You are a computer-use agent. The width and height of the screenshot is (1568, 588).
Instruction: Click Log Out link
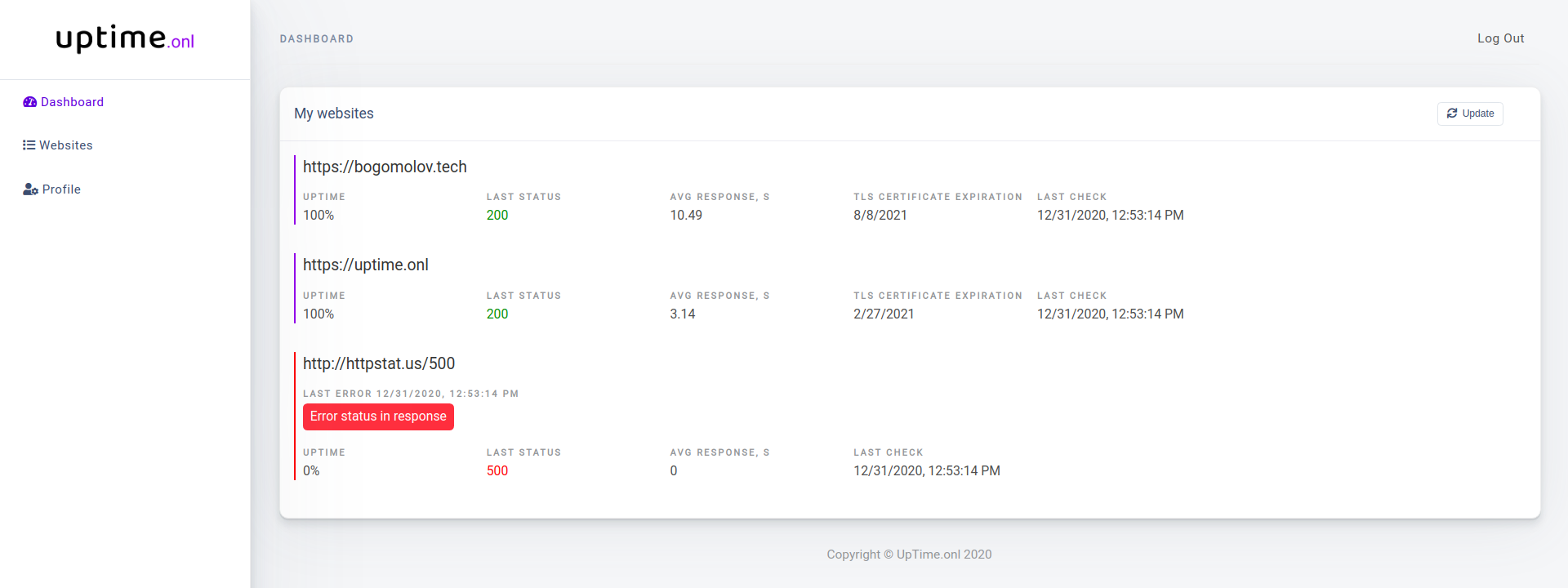tap(1500, 38)
